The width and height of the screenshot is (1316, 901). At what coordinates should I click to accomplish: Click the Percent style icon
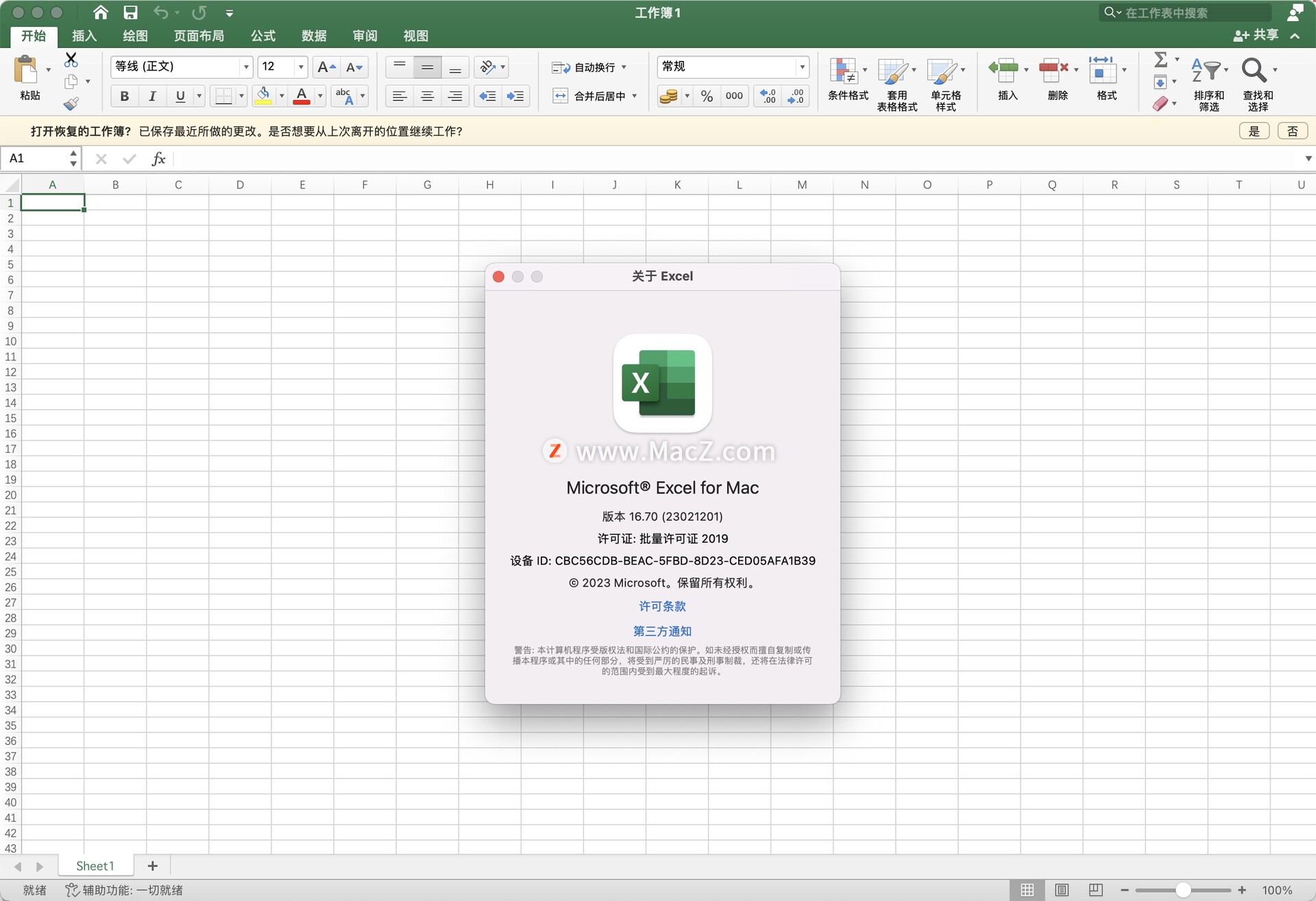[x=707, y=96]
